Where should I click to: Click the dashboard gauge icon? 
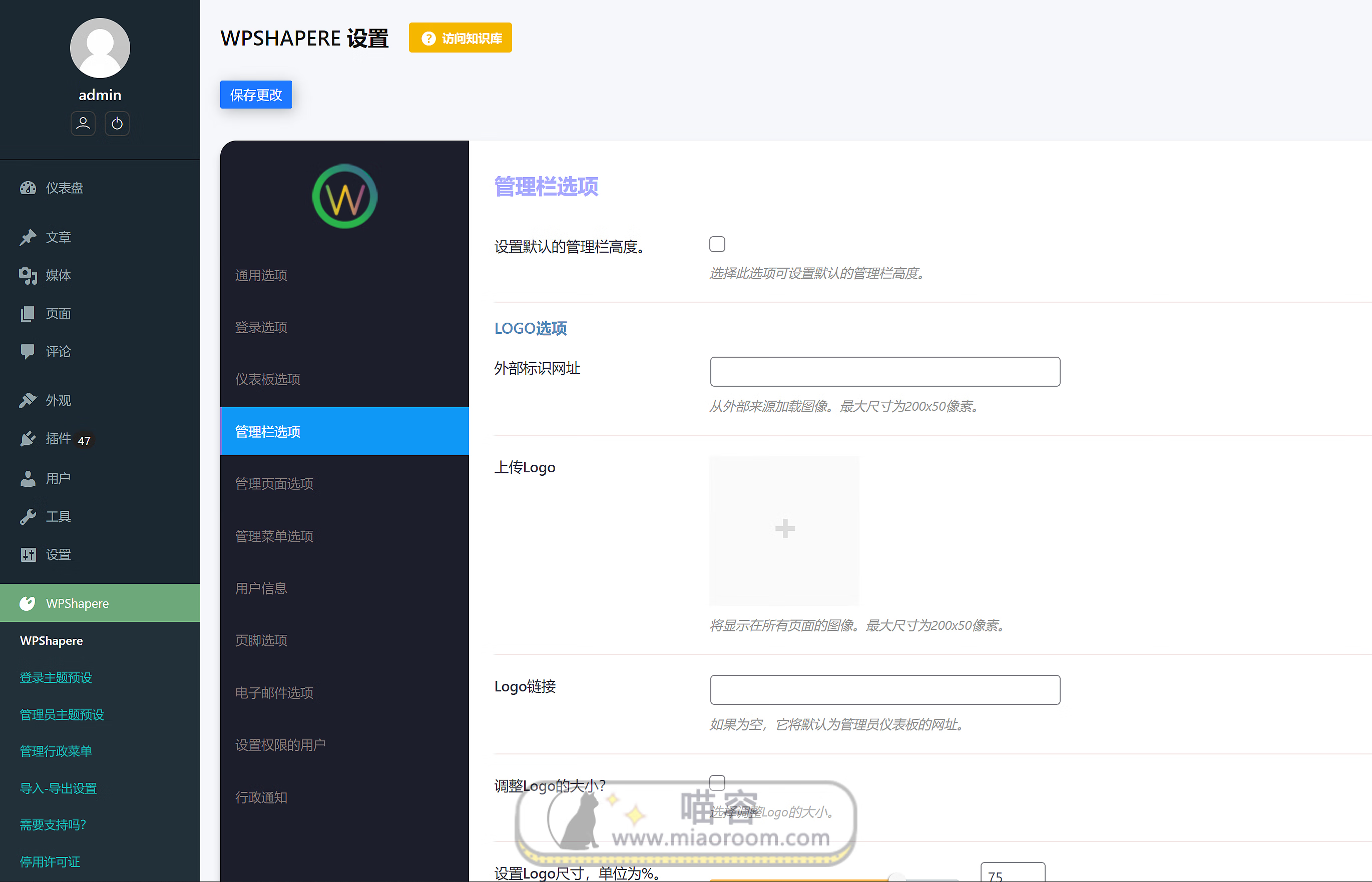28,188
